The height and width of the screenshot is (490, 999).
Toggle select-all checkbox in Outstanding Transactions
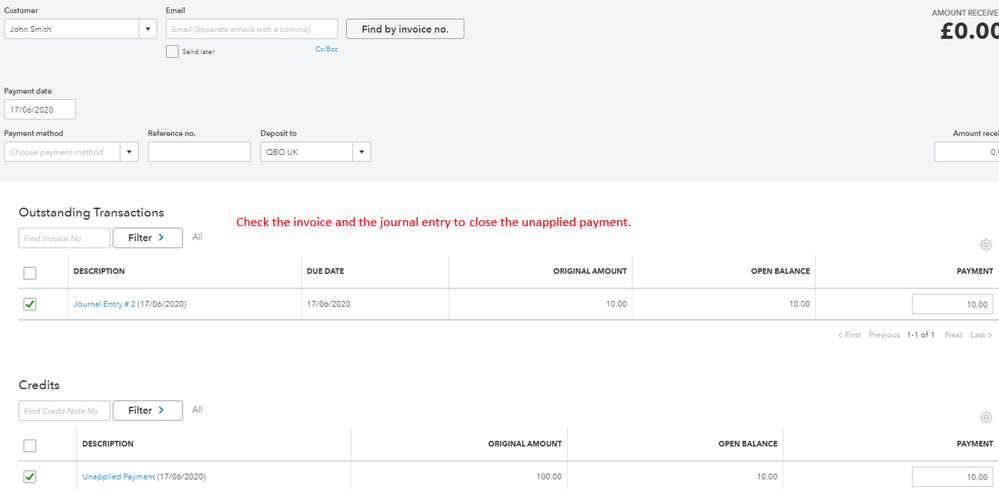pos(30,273)
